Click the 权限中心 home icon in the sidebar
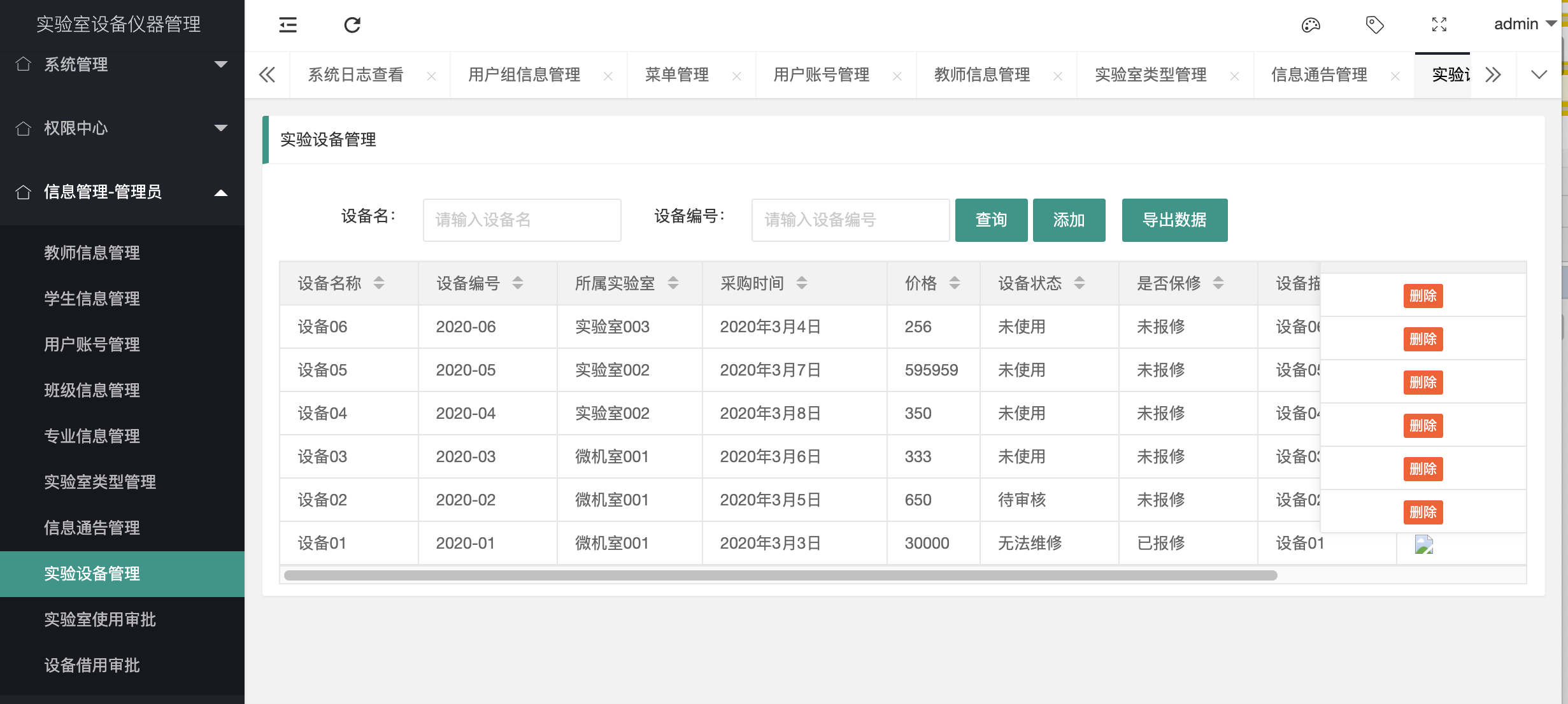This screenshot has width=1568, height=704. (24, 129)
